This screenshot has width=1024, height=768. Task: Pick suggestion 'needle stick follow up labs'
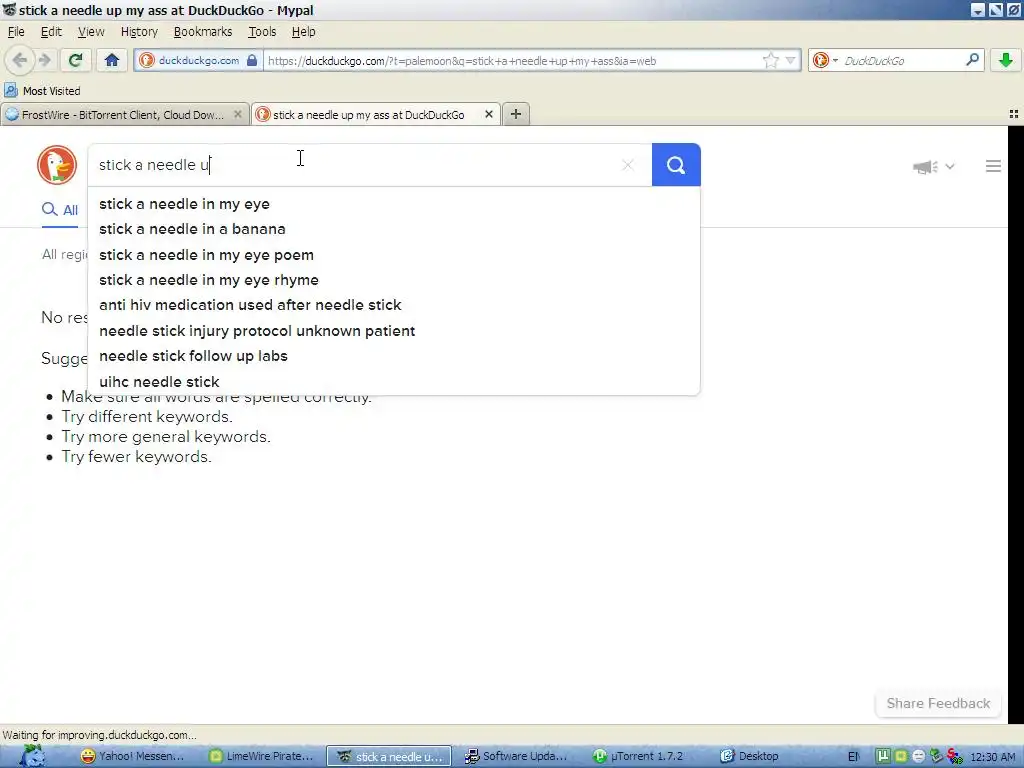[394, 356]
